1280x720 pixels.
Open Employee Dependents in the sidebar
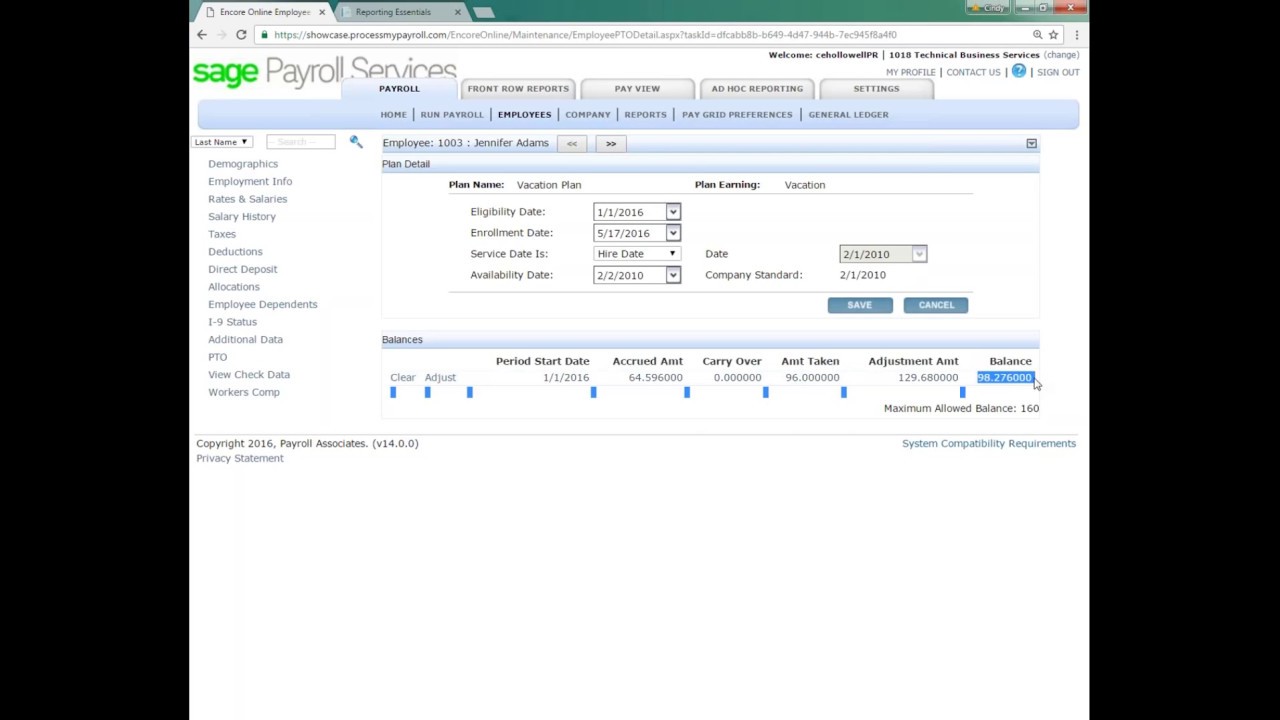coord(262,304)
